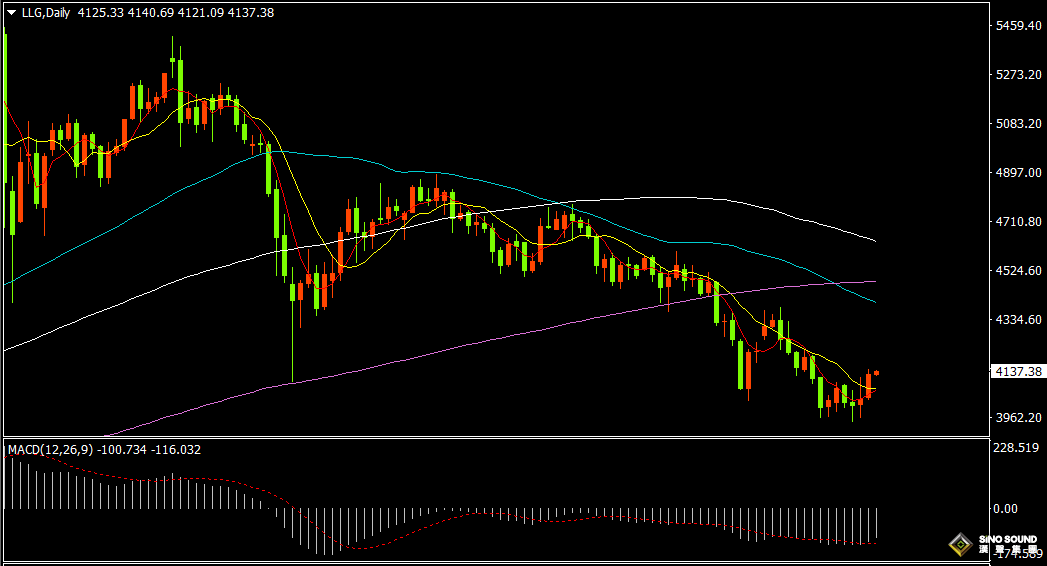Click the 5459.40 price axis label

1018,25
